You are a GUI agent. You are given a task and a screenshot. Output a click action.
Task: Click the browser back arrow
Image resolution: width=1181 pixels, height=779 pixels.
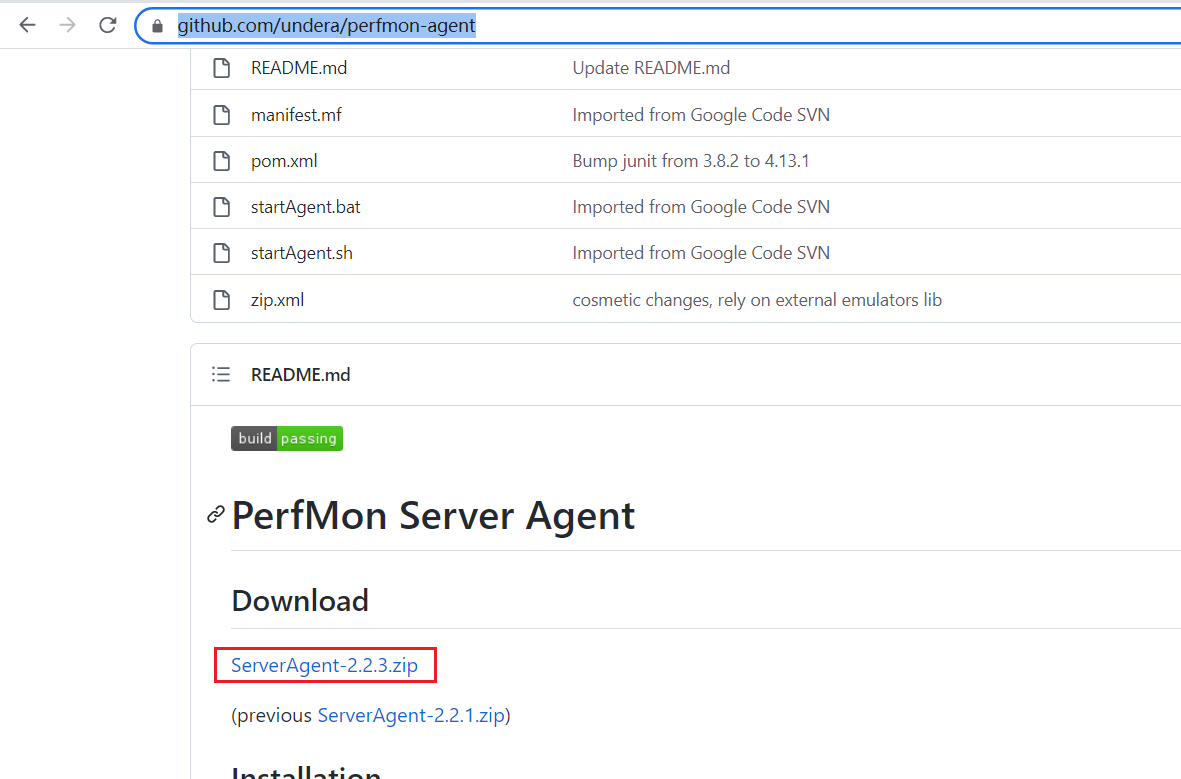tap(27, 26)
